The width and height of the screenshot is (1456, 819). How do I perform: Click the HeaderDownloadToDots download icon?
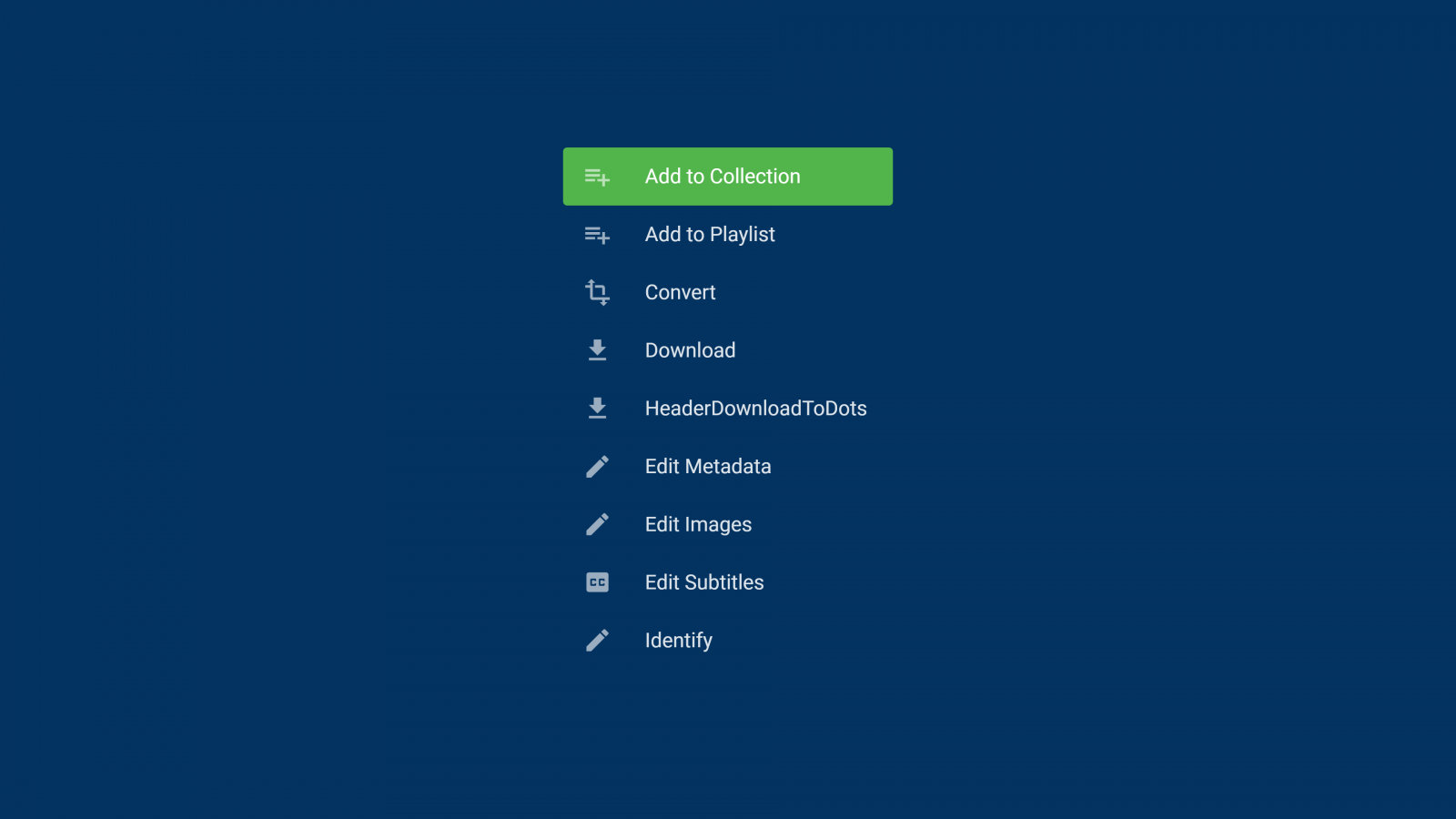(x=597, y=409)
